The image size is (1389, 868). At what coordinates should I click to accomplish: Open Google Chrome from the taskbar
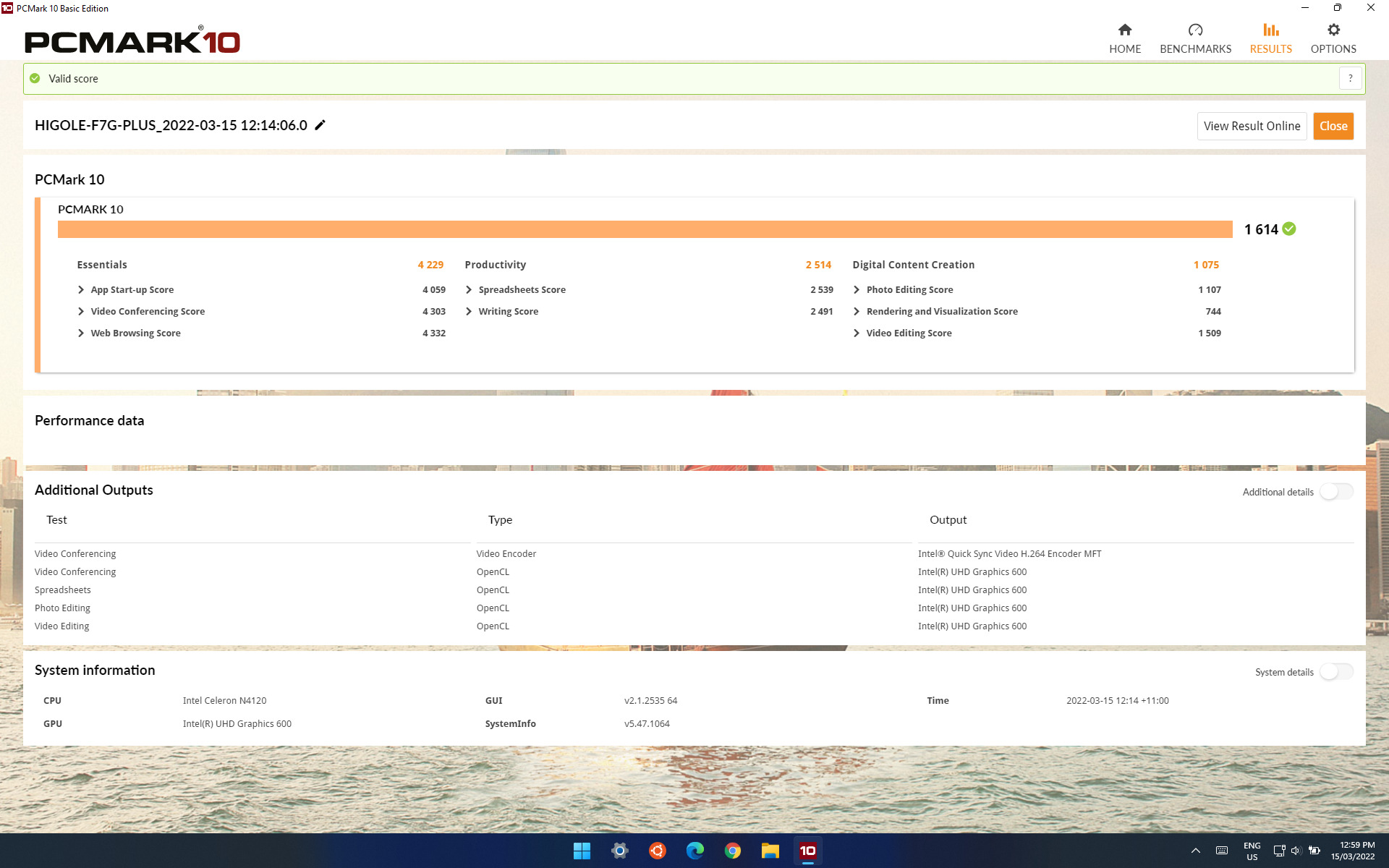pyautogui.click(x=733, y=851)
